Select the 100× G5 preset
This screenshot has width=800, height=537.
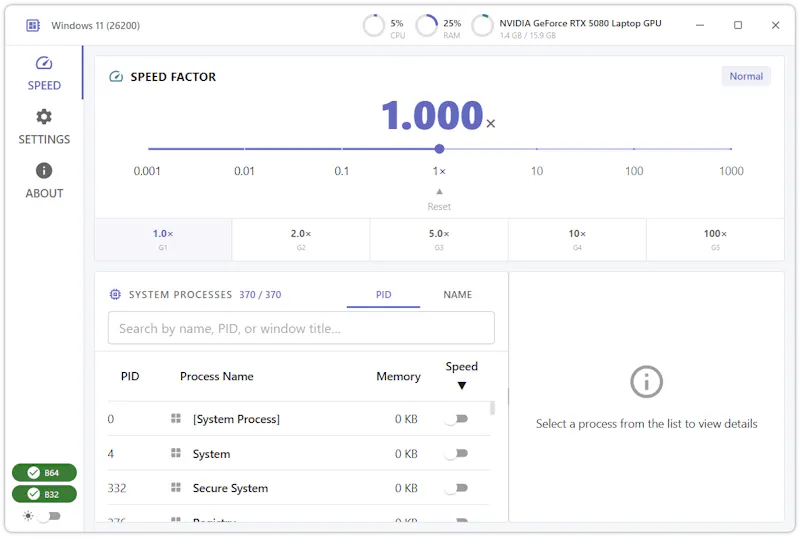coord(715,240)
